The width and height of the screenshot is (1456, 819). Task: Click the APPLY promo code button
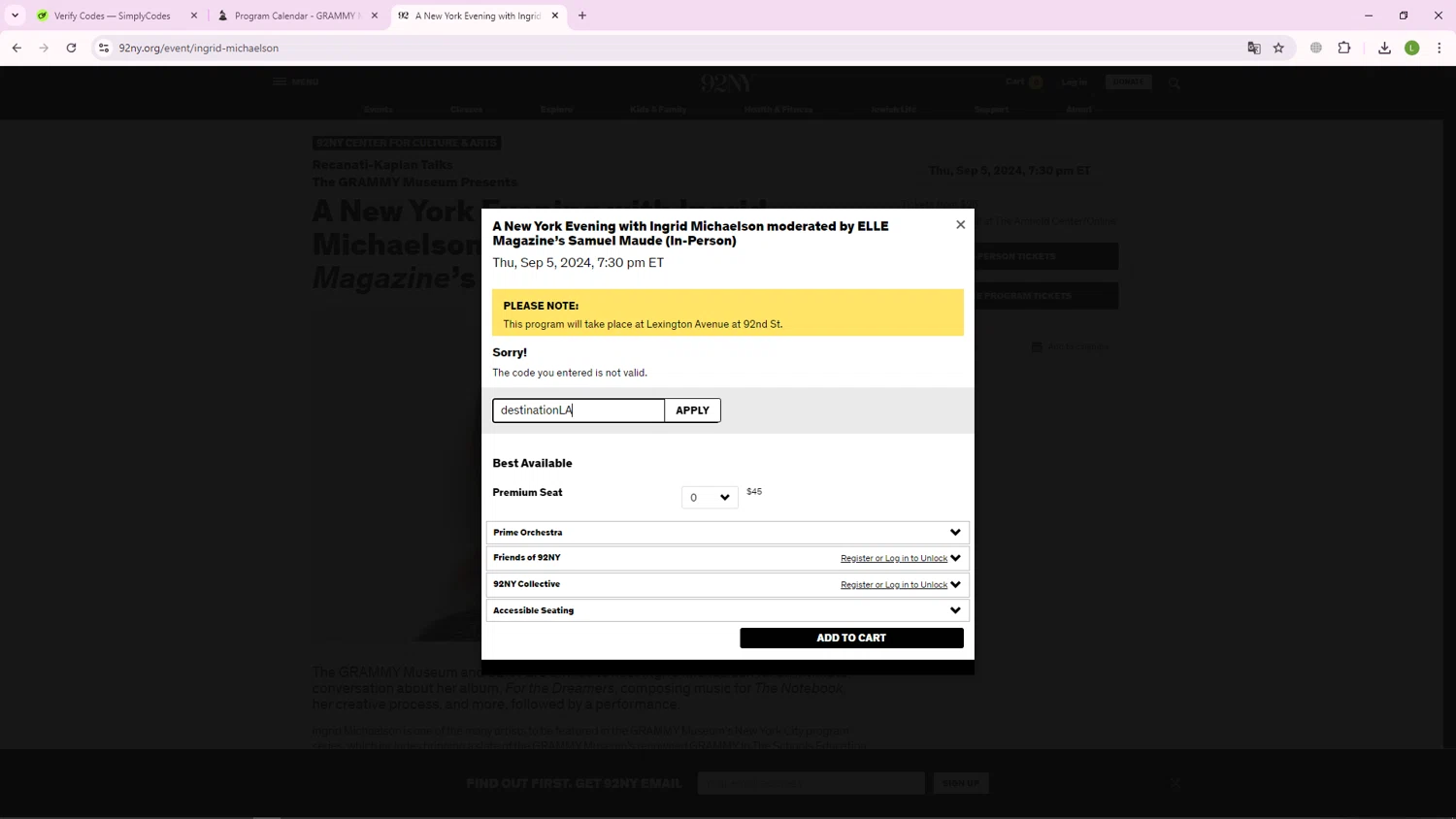click(x=692, y=410)
